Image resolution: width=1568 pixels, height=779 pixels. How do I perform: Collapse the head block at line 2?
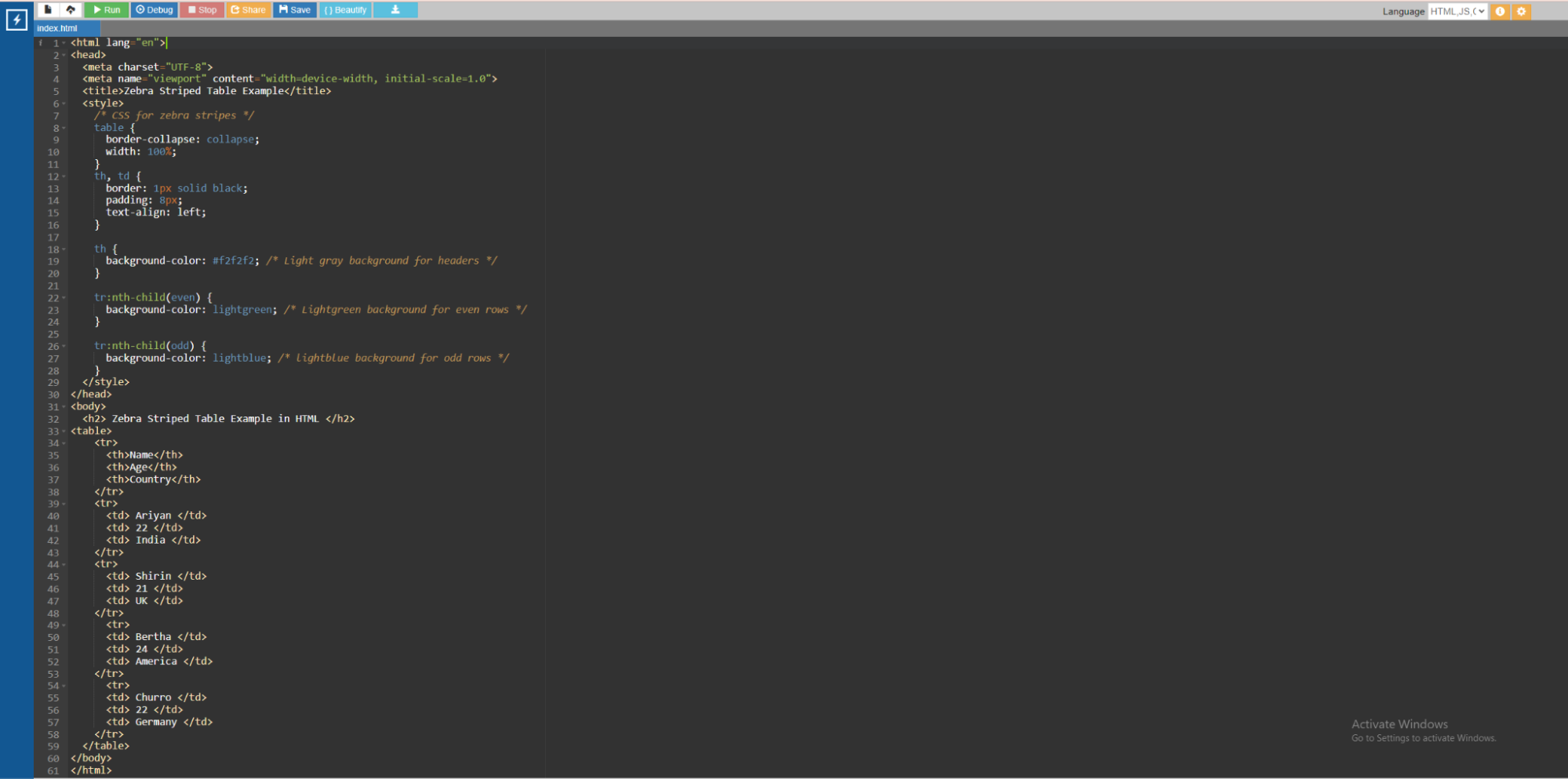coord(64,55)
